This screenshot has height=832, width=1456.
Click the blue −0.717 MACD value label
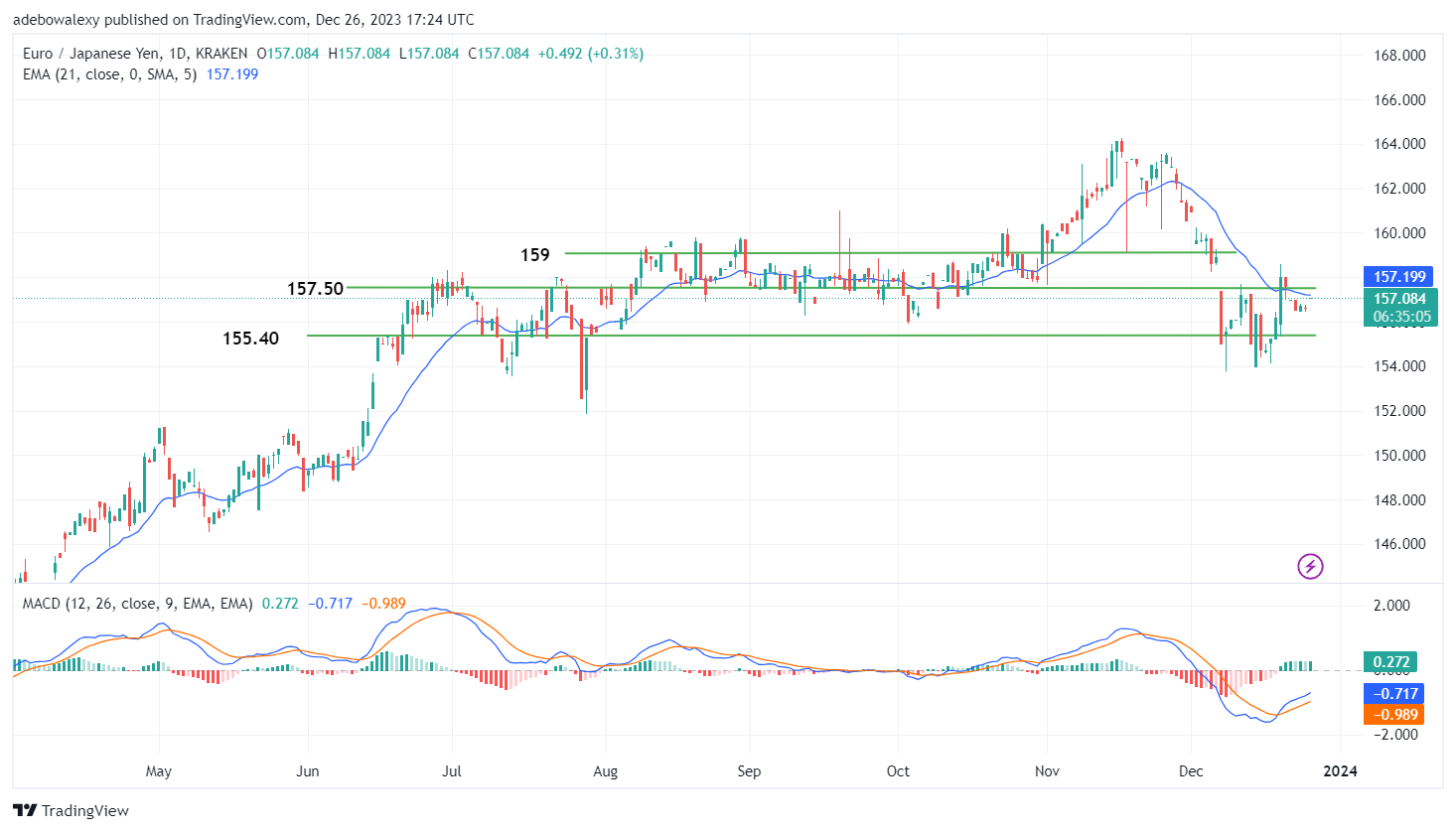(1393, 694)
